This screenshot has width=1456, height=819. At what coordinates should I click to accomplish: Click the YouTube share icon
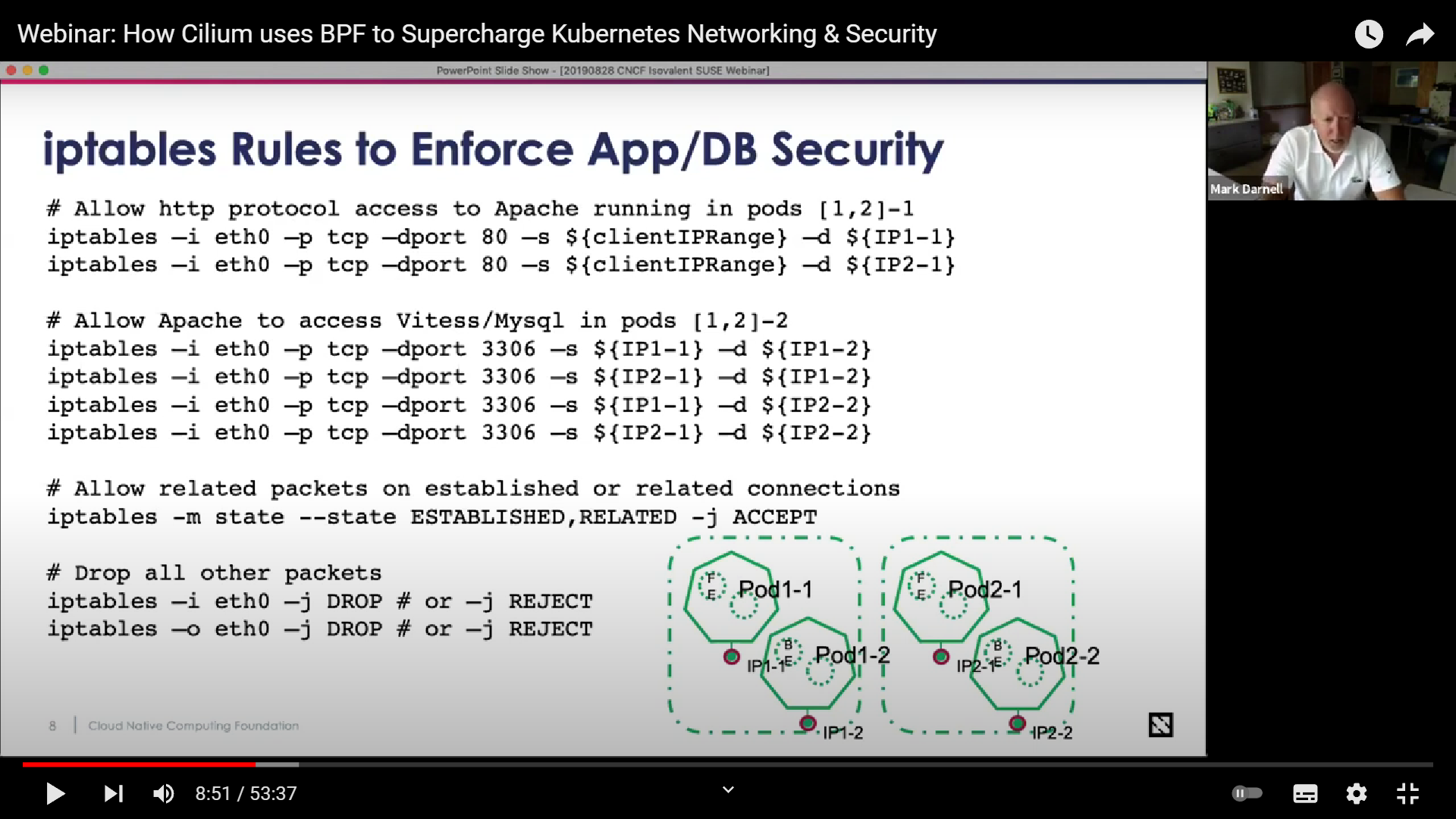pyautogui.click(x=1421, y=33)
